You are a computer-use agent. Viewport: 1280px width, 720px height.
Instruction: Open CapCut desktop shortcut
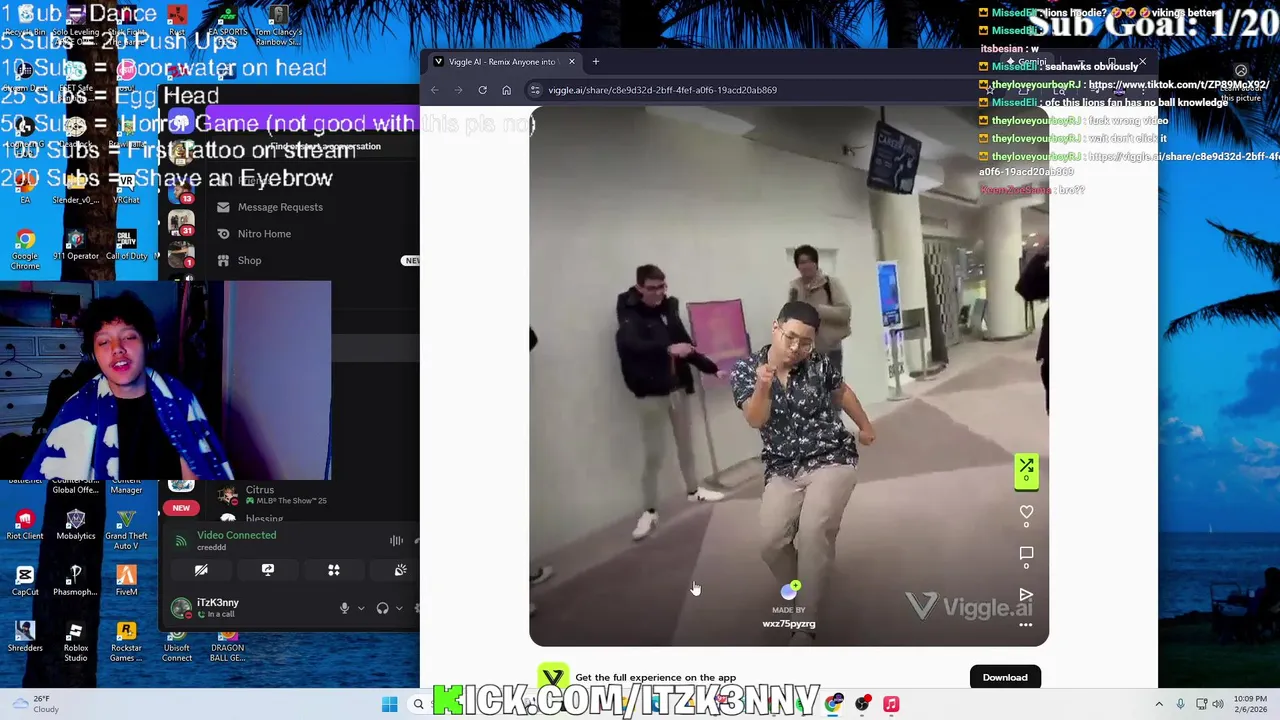point(25,581)
